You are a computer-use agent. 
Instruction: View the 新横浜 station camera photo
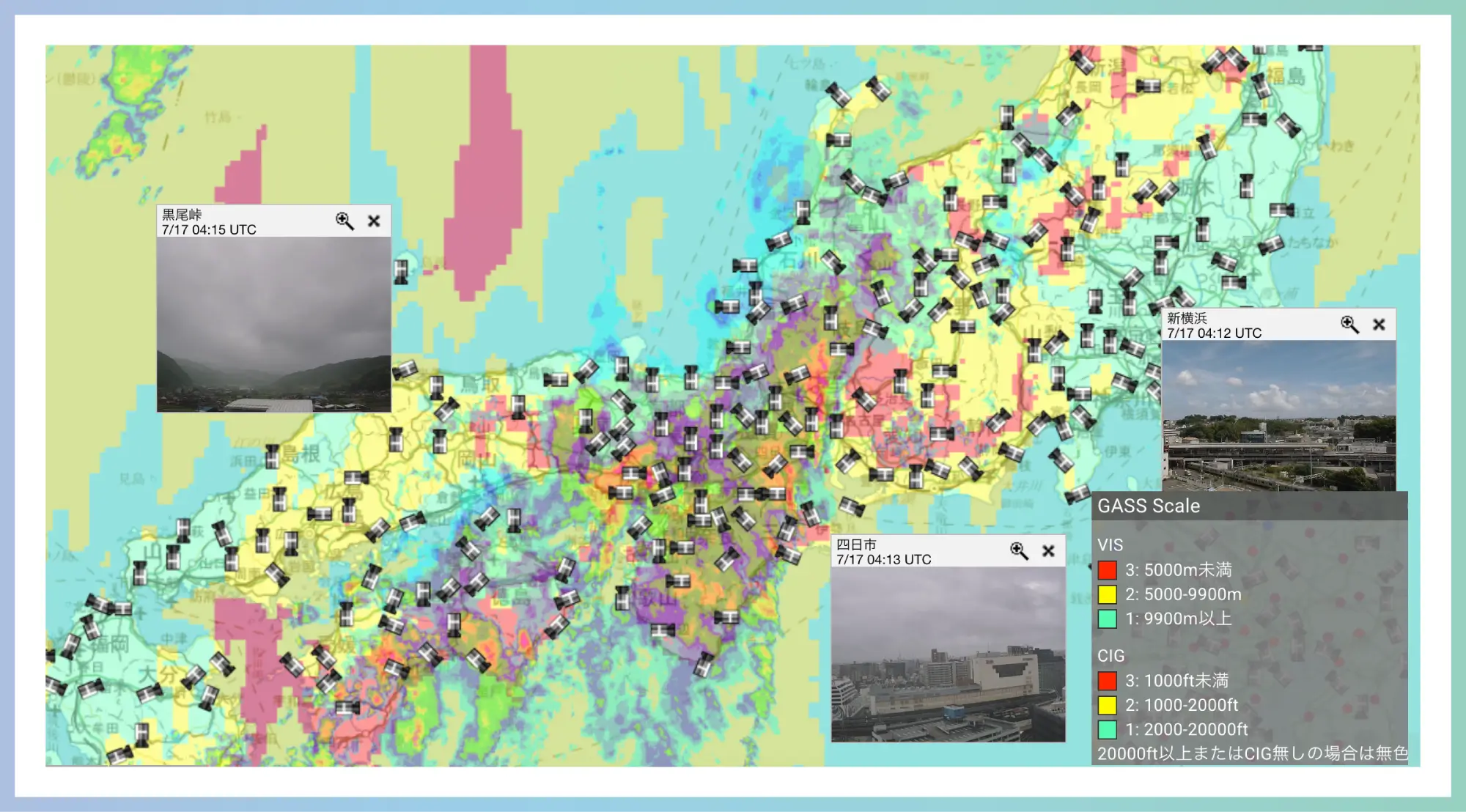click(1278, 415)
